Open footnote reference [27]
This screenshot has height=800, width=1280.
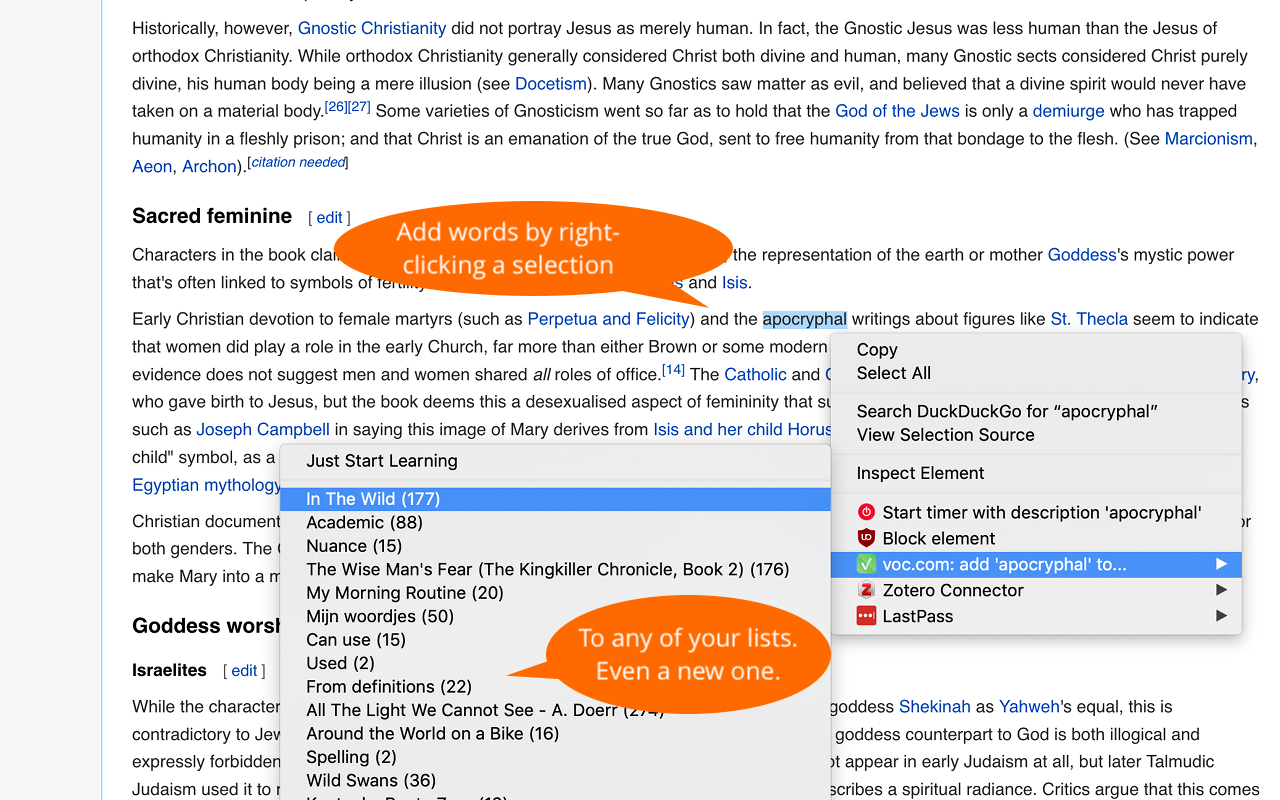tap(359, 106)
